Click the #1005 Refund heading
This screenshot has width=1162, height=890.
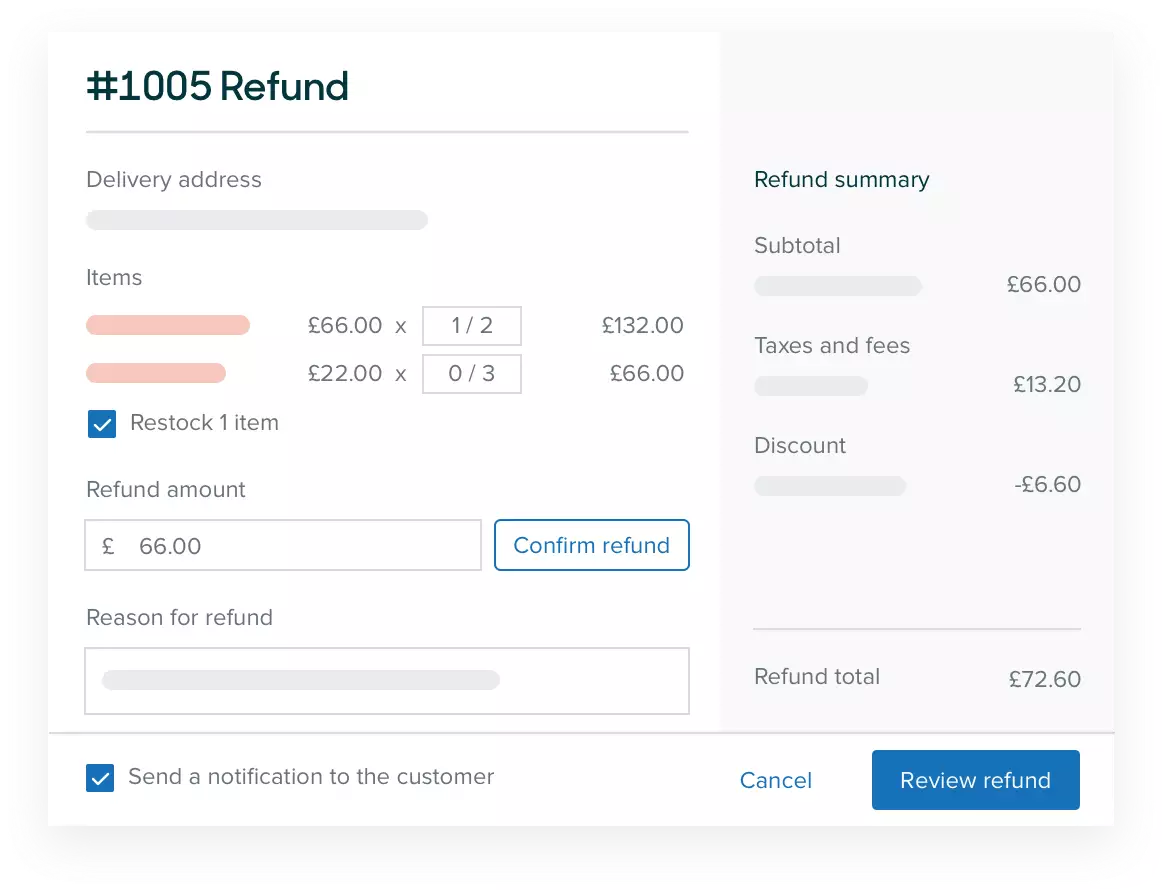point(217,86)
